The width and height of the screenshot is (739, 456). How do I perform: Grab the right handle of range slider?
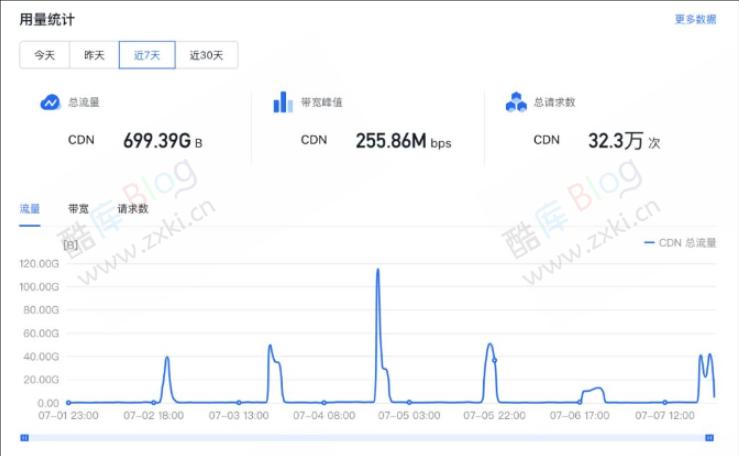pyautogui.click(x=709, y=438)
